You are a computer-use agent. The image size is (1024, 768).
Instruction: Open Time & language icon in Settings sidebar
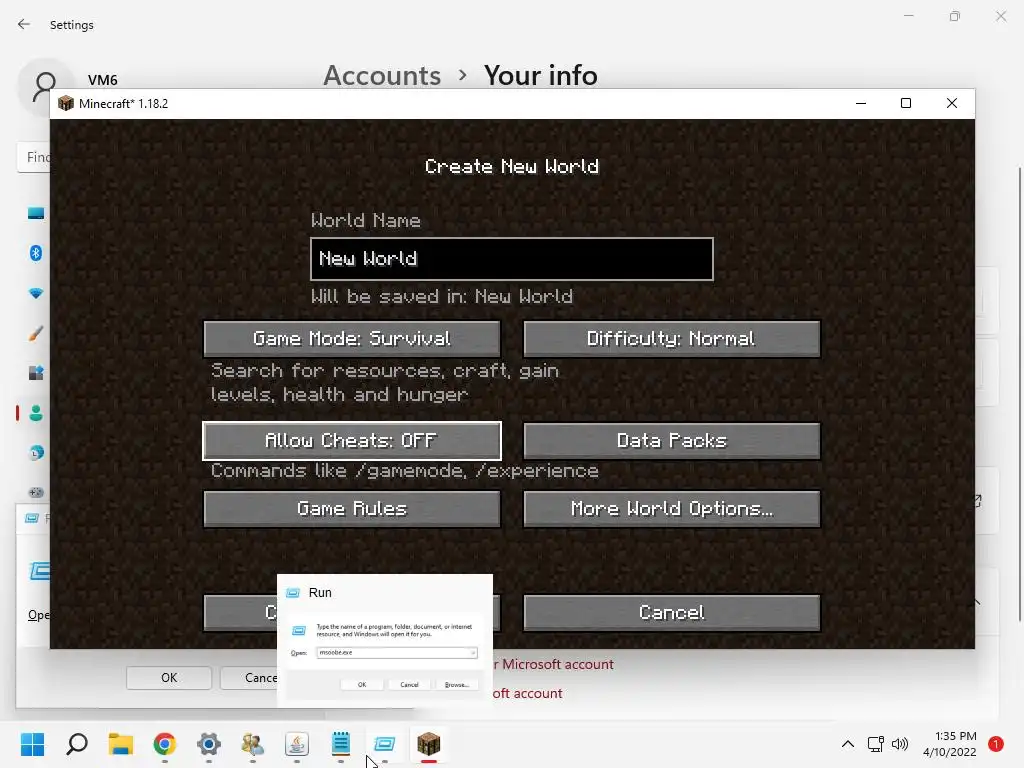coord(36,453)
